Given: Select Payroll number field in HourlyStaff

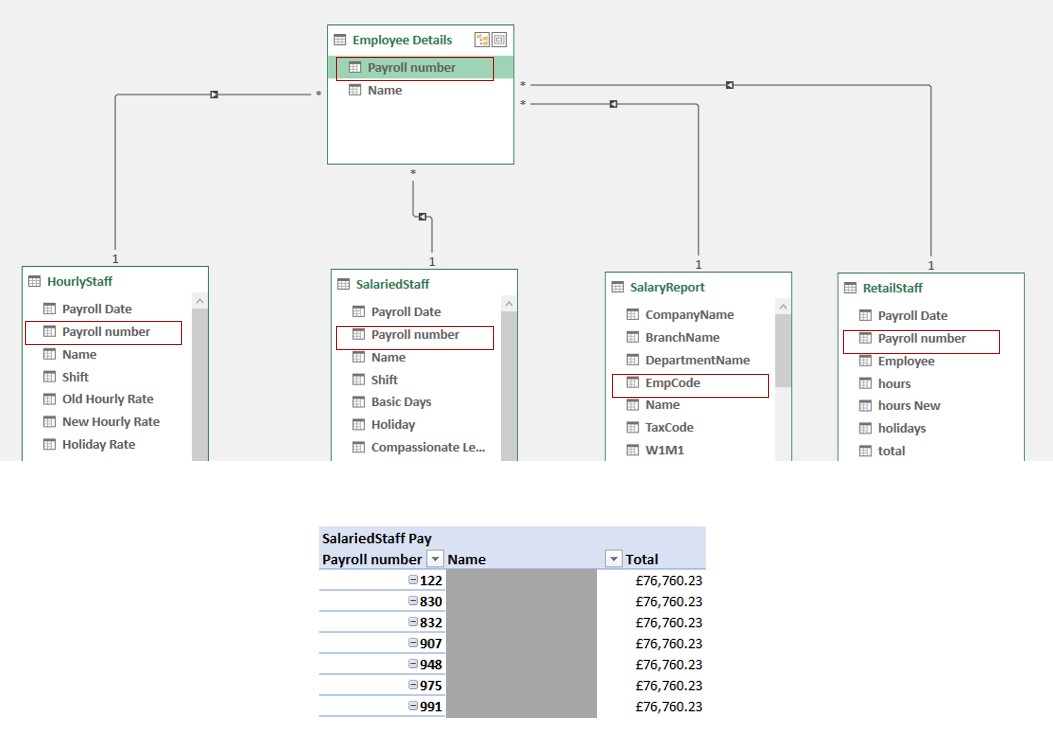Looking at the screenshot, I should pyautogui.click(x=106, y=332).
